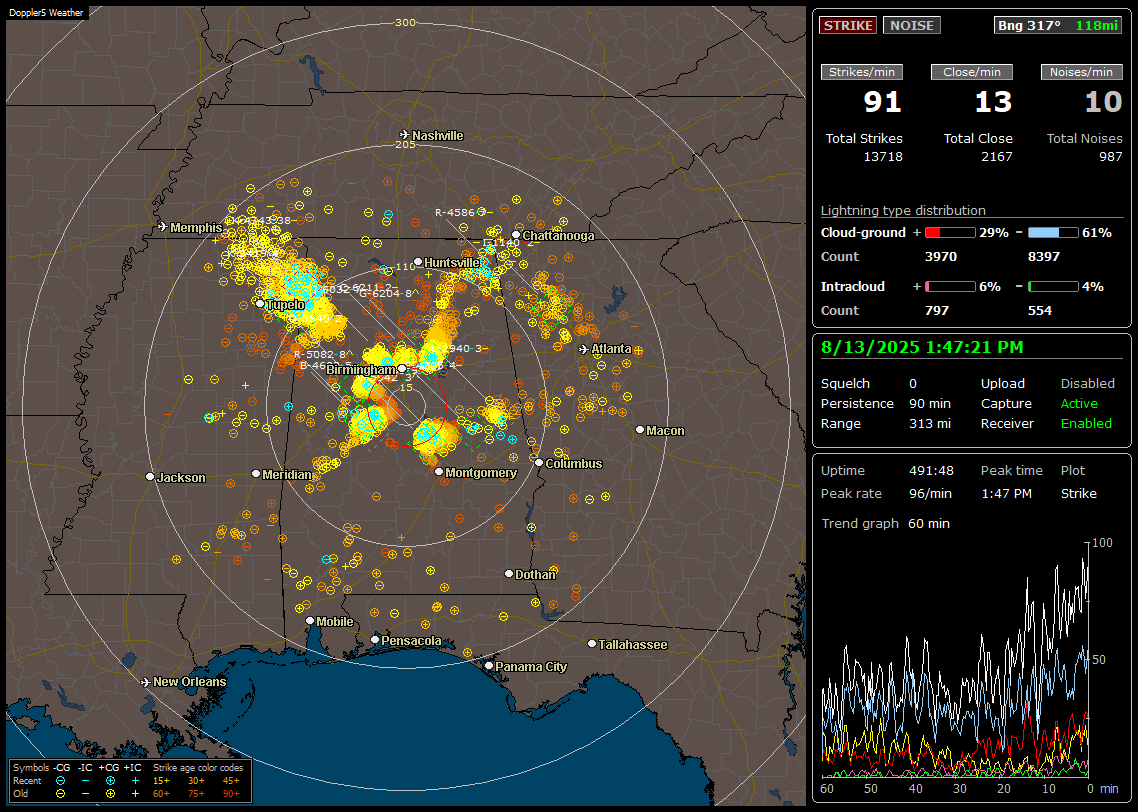The image size is (1138, 812).
Task: Click the Peak rate 96/min value
Action: 931,493
